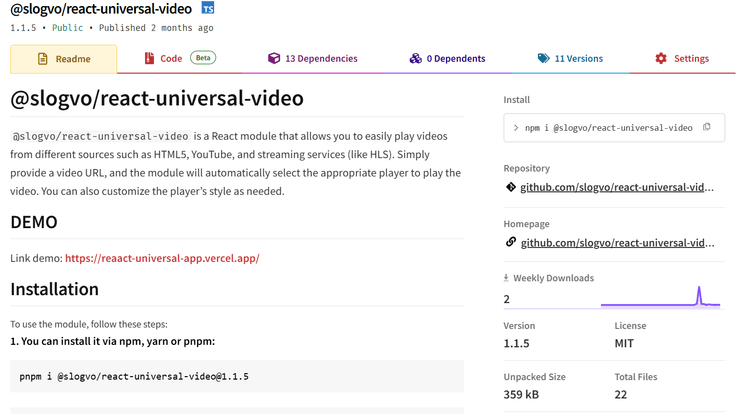Click the large readme package heading
Image resolution: width=750 pixels, height=414 pixels.
(x=157, y=98)
